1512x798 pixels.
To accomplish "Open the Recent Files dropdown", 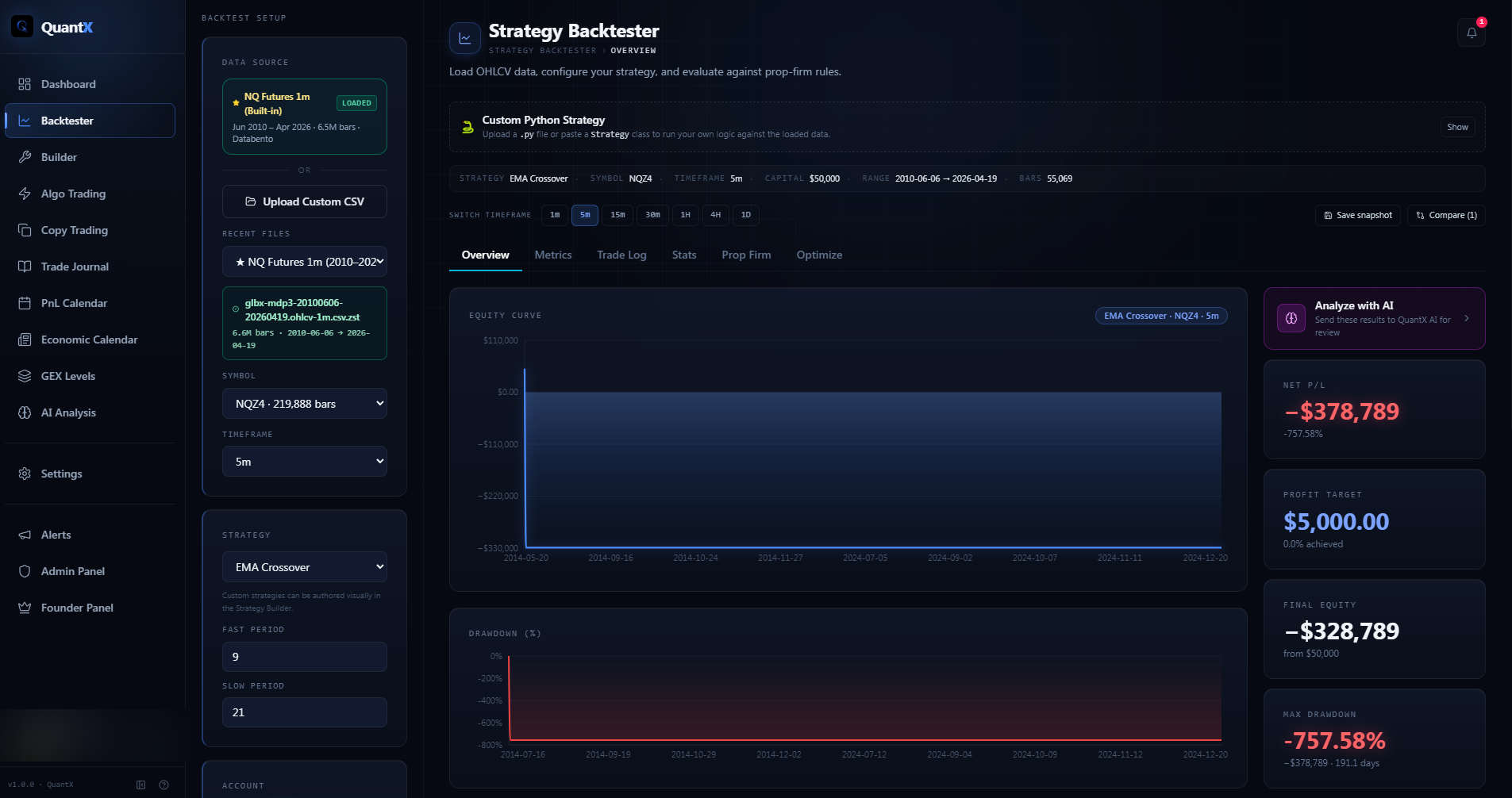I will (x=305, y=262).
